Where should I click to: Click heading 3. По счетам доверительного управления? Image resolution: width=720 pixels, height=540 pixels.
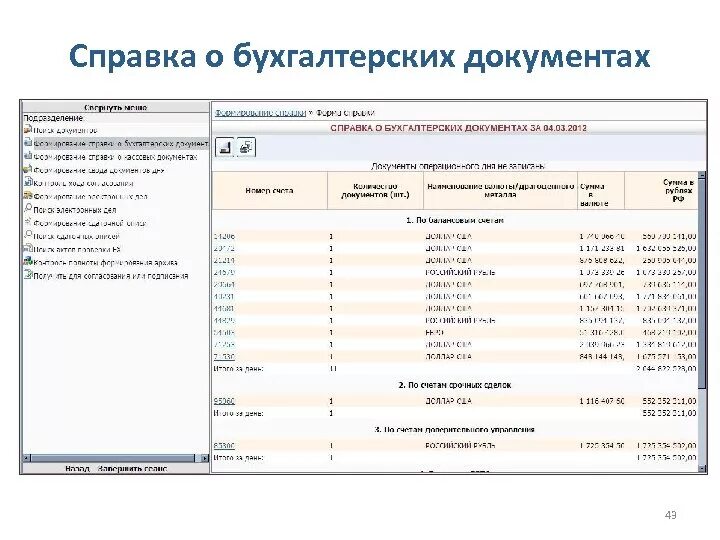click(x=455, y=430)
